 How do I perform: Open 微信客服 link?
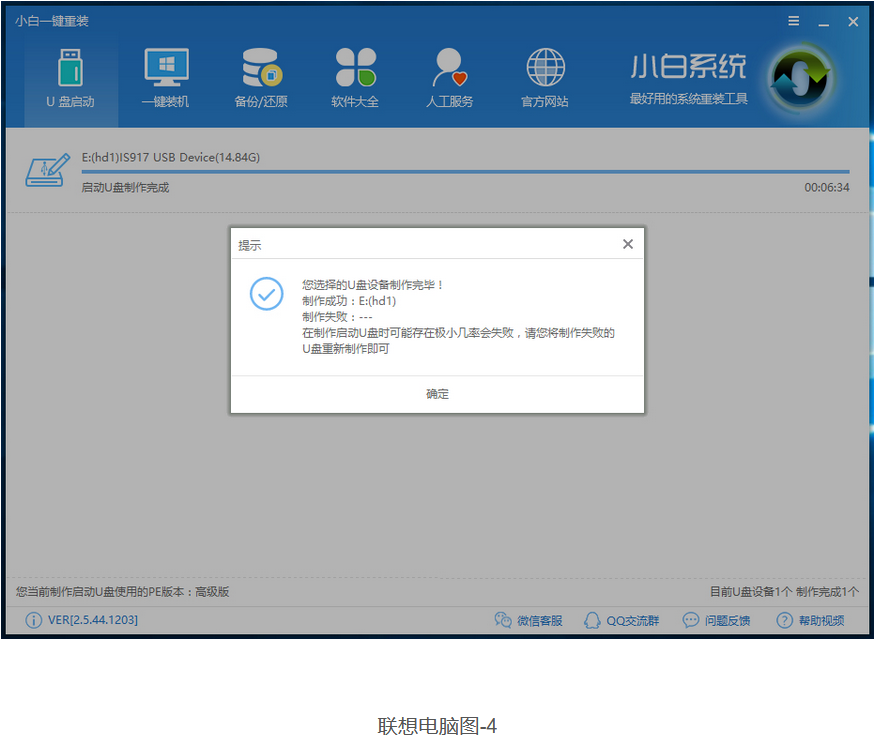click(529, 620)
